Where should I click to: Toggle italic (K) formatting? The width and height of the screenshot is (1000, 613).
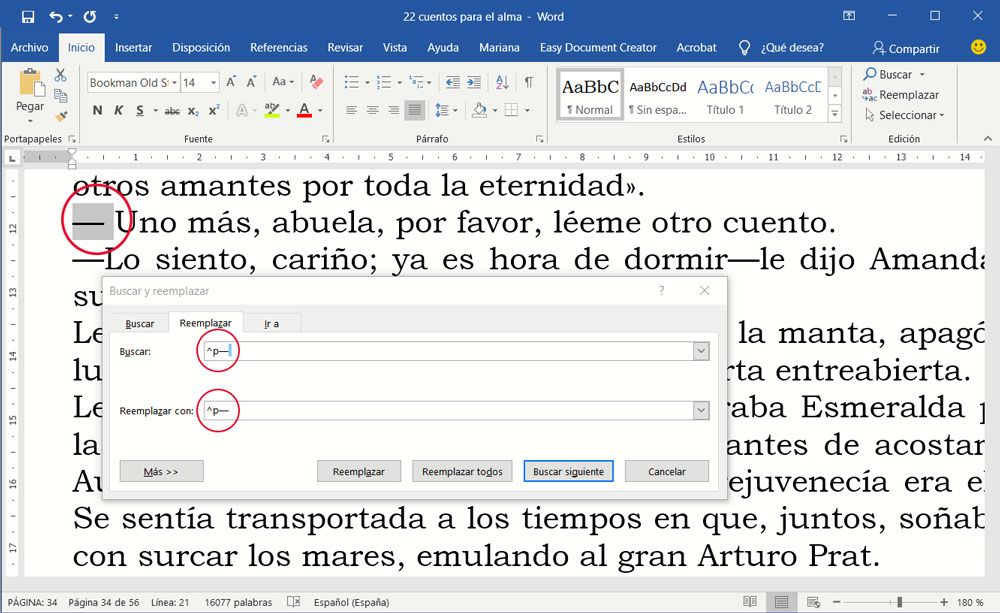coord(119,110)
